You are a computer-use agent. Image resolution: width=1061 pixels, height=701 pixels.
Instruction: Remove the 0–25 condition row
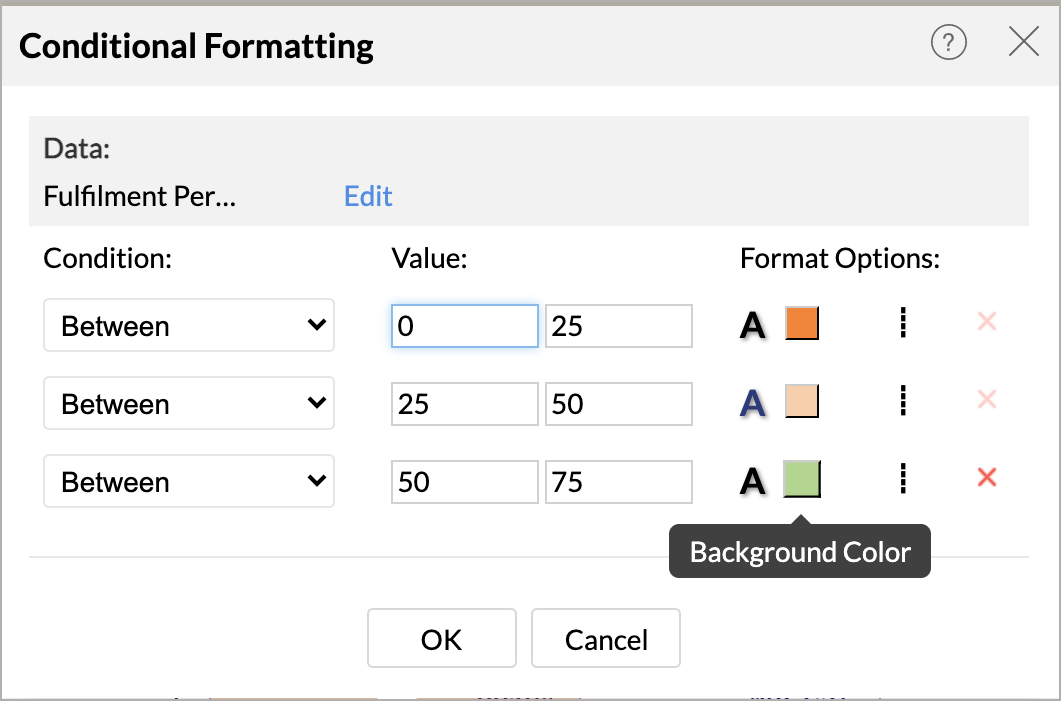pos(987,322)
